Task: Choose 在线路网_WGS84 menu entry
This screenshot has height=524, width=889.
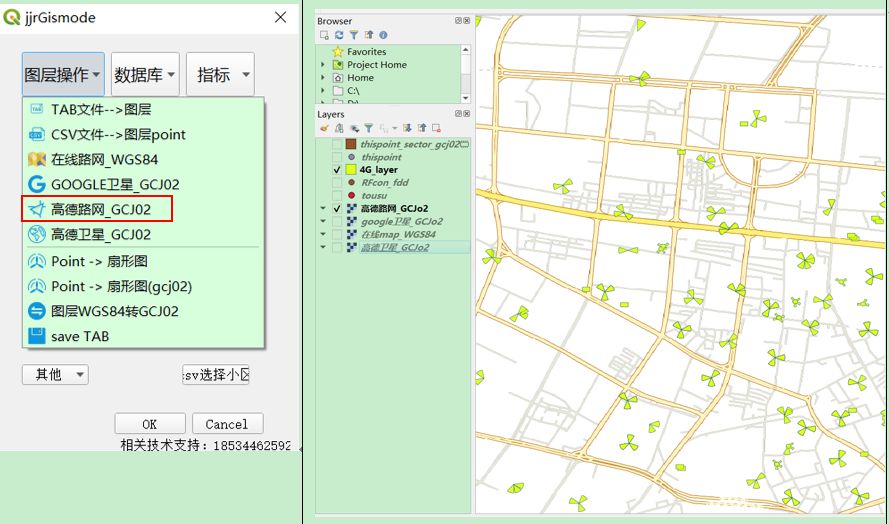Action: [x=143, y=159]
